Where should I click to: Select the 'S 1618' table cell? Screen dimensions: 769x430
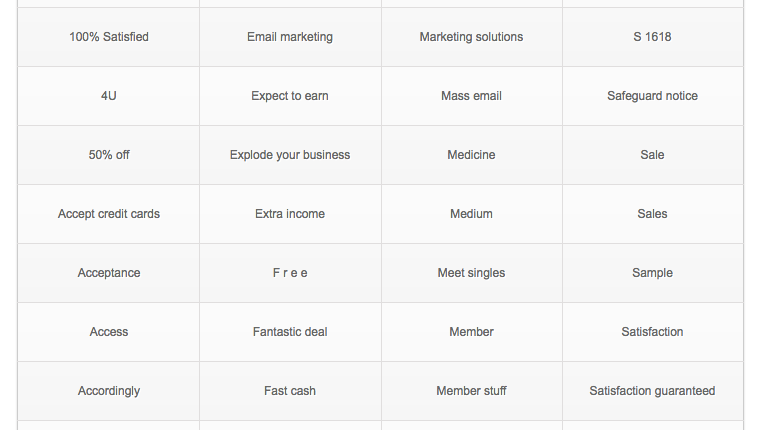653,37
